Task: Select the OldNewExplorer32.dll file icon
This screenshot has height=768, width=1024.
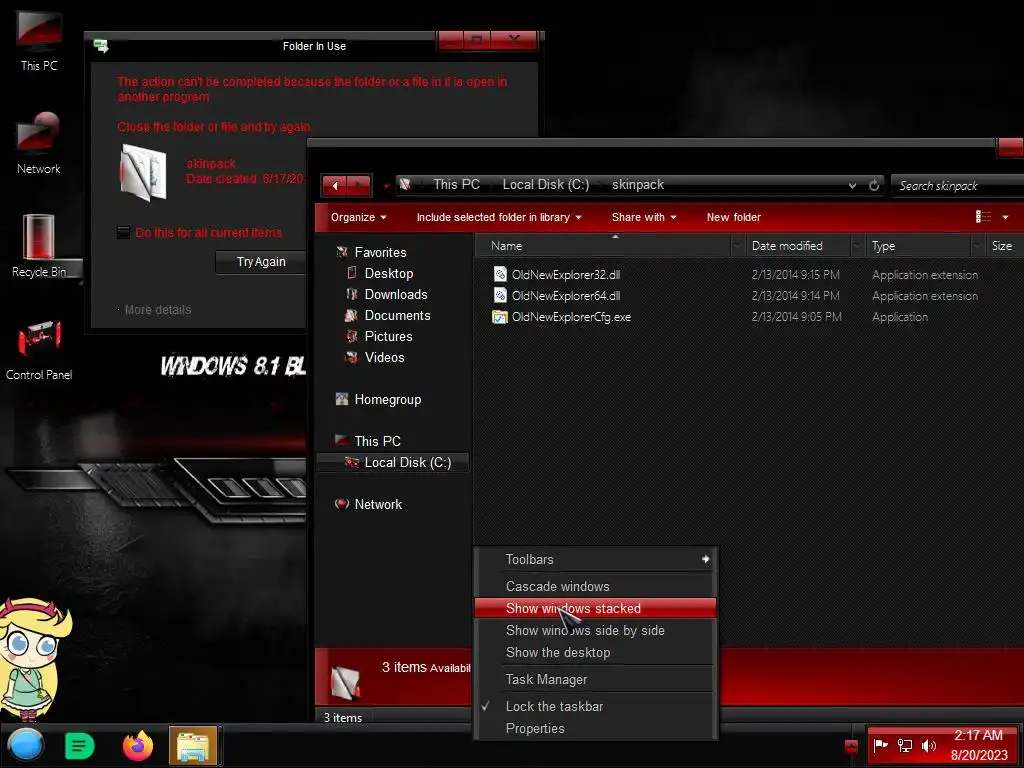Action: click(500, 274)
